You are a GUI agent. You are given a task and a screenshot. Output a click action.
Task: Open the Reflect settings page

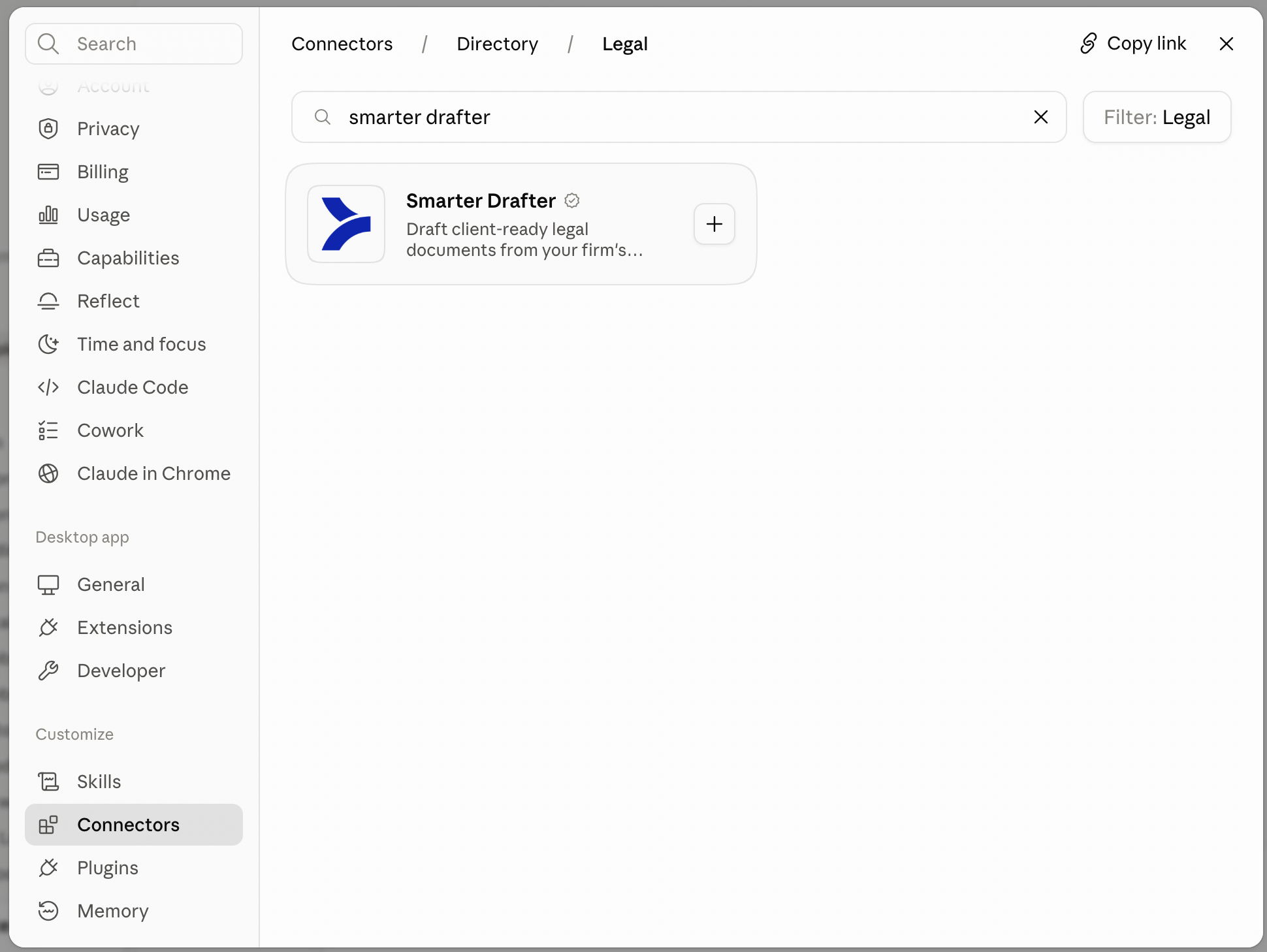point(134,301)
